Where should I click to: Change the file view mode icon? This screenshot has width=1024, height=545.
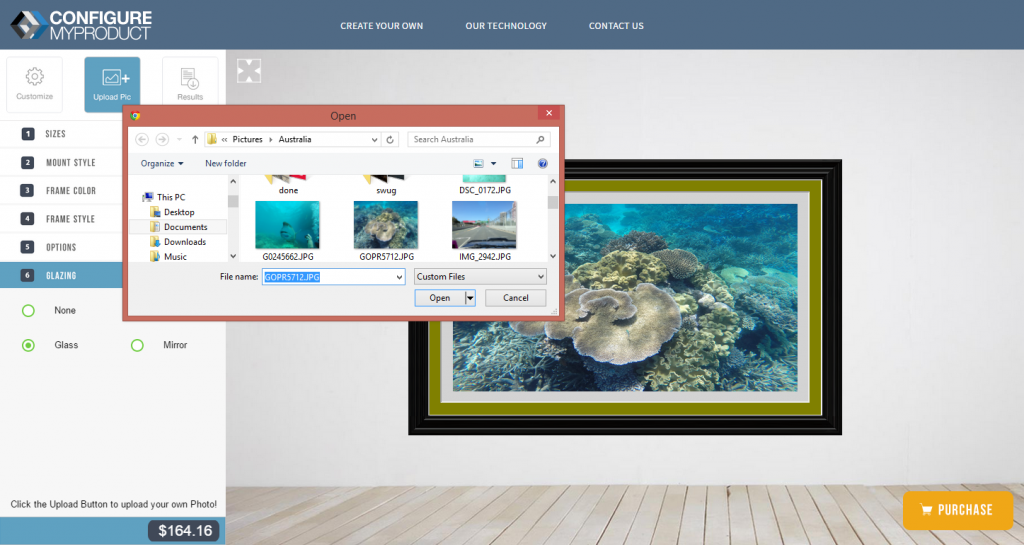[479, 163]
